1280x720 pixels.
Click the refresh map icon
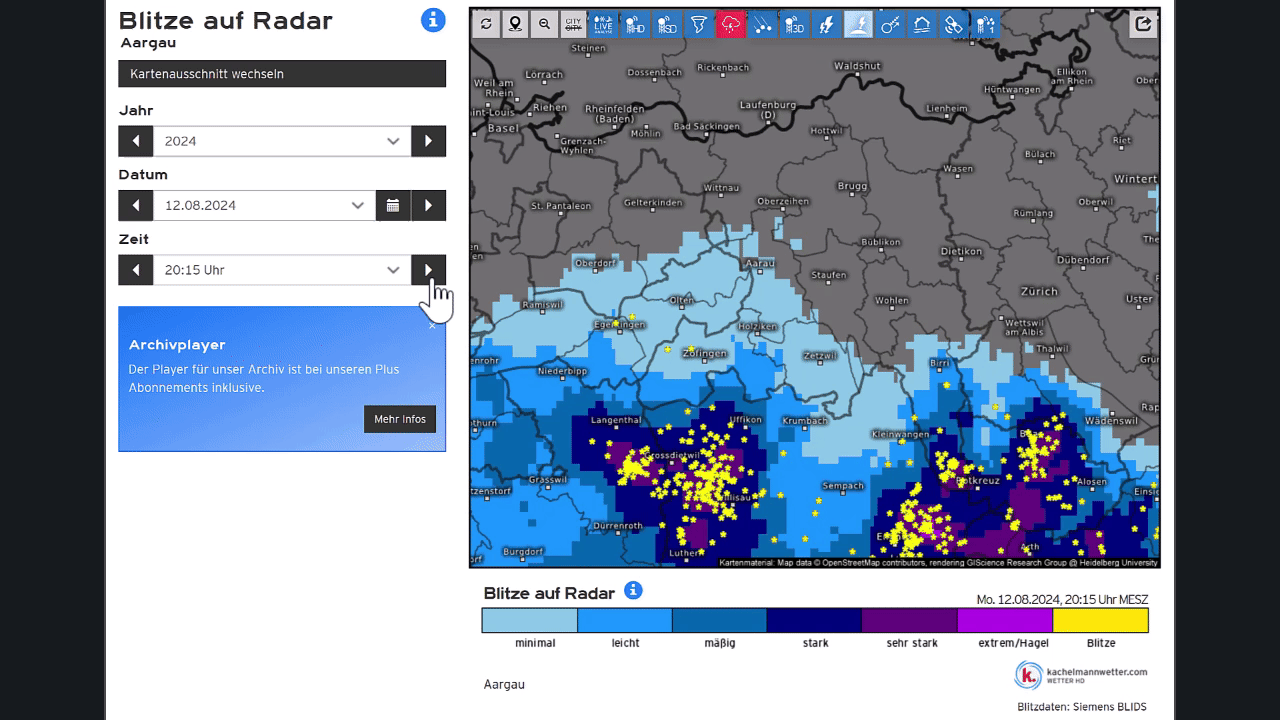point(486,25)
